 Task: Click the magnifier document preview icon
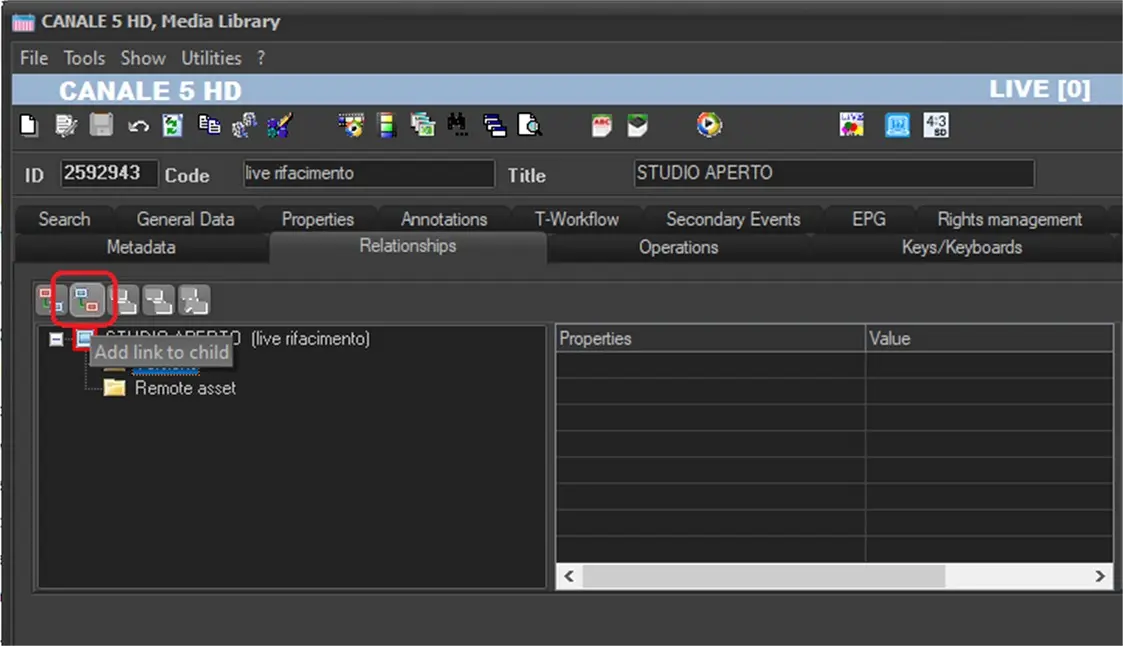[530, 125]
